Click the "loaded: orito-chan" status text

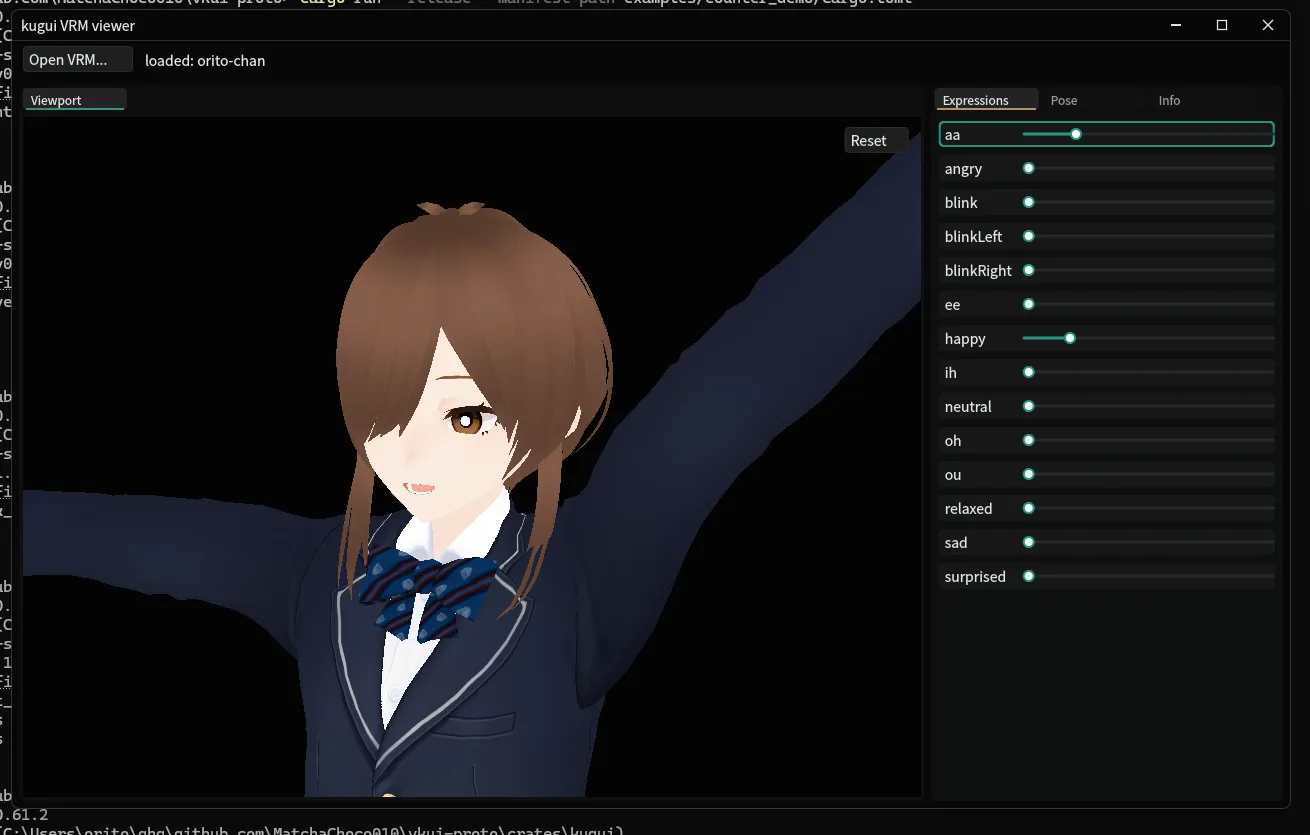point(205,61)
